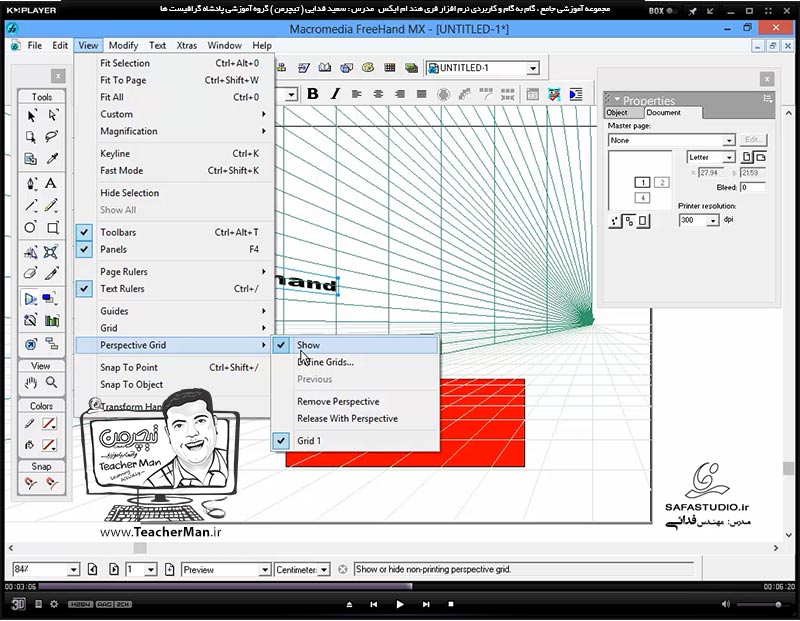Toggle Panels visibility in View menu

(x=173, y=250)
